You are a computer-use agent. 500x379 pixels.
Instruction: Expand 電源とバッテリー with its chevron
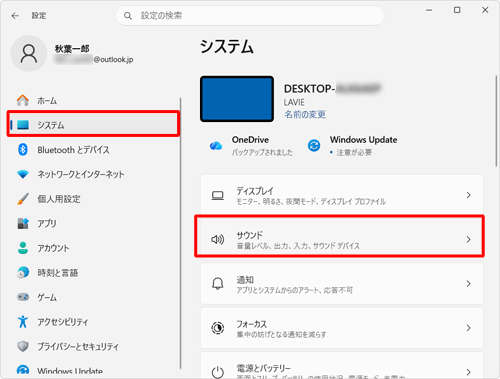pyautogui.click(x=468, y=372)
